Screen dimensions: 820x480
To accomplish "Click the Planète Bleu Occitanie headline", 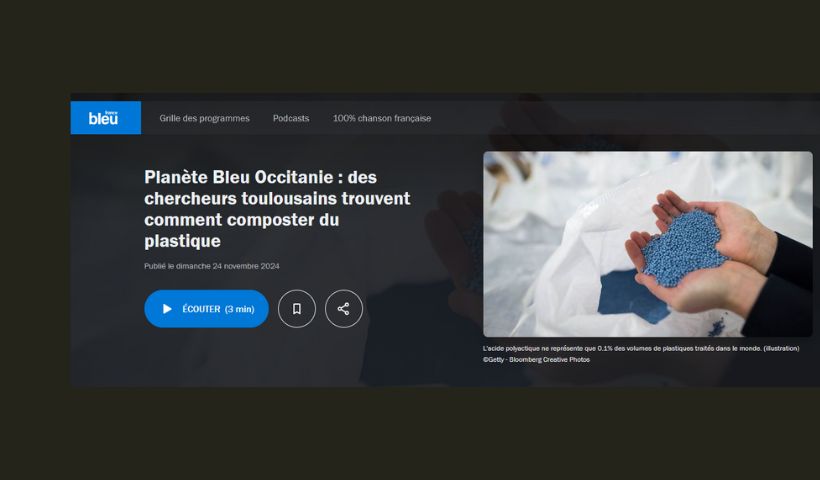I will click(277, 209).
